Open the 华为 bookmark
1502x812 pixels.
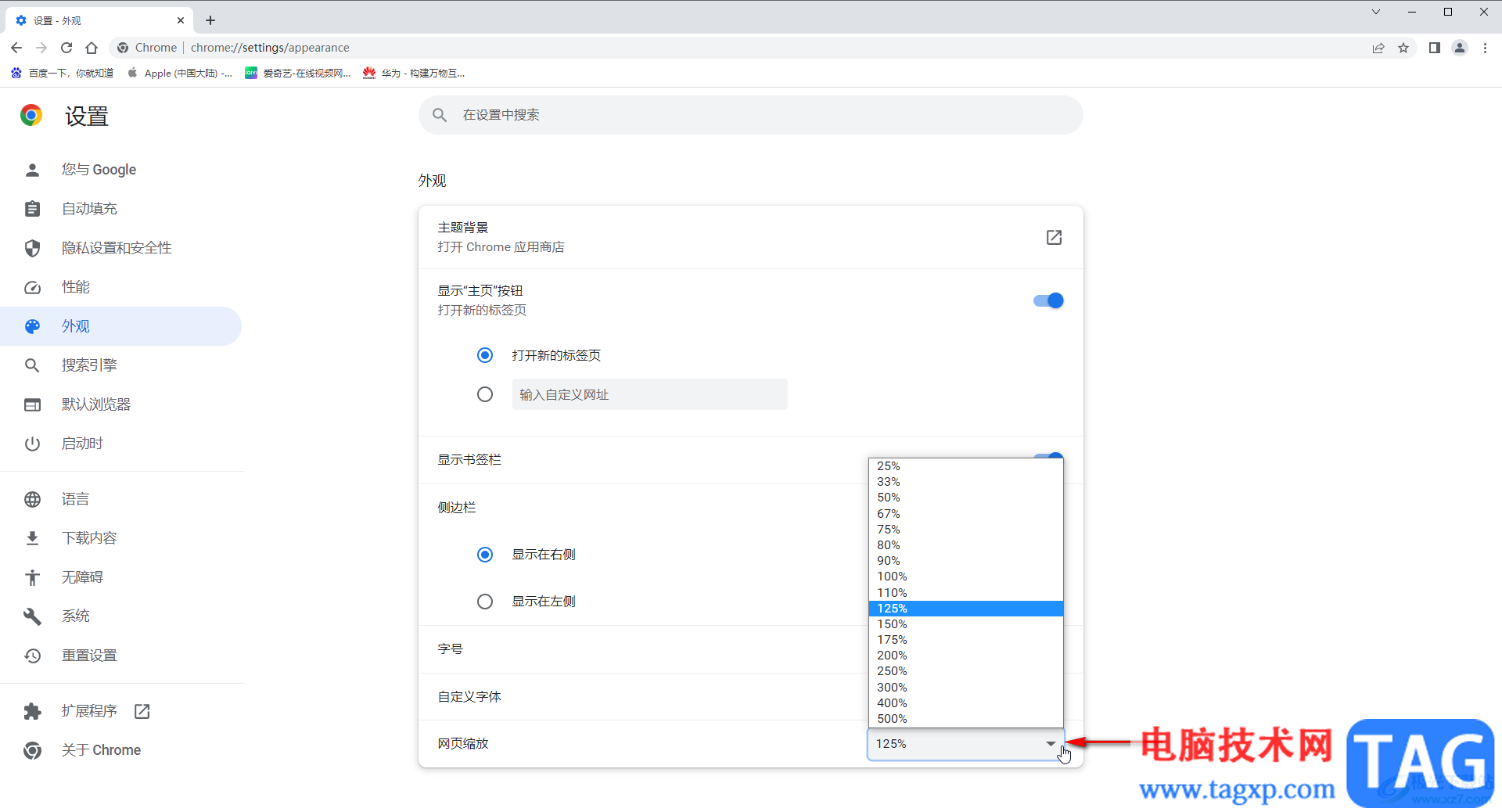click(x=414, y=73)
